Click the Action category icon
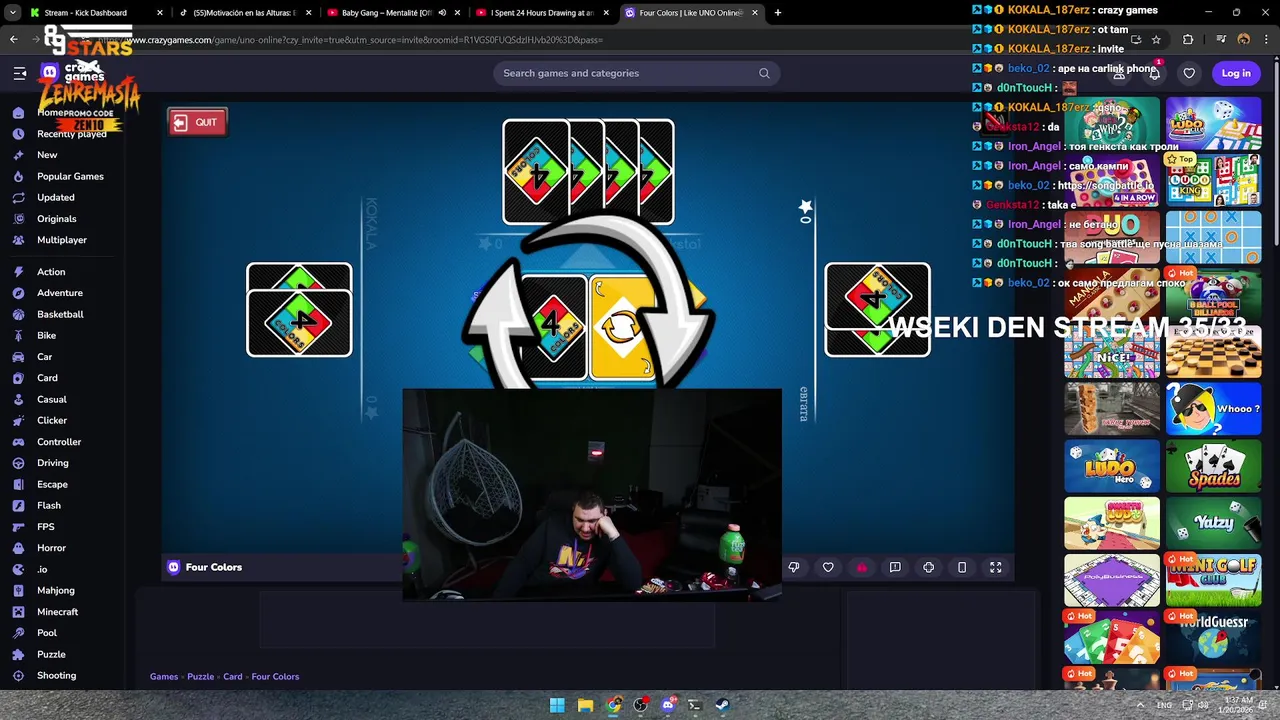This screenshot has width=1280, height=720. 18,272
